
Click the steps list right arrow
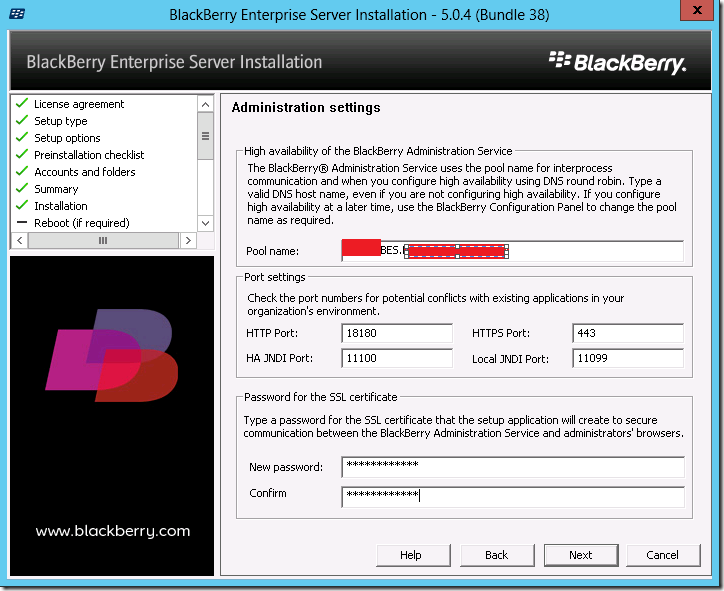[x=188, y=240]
